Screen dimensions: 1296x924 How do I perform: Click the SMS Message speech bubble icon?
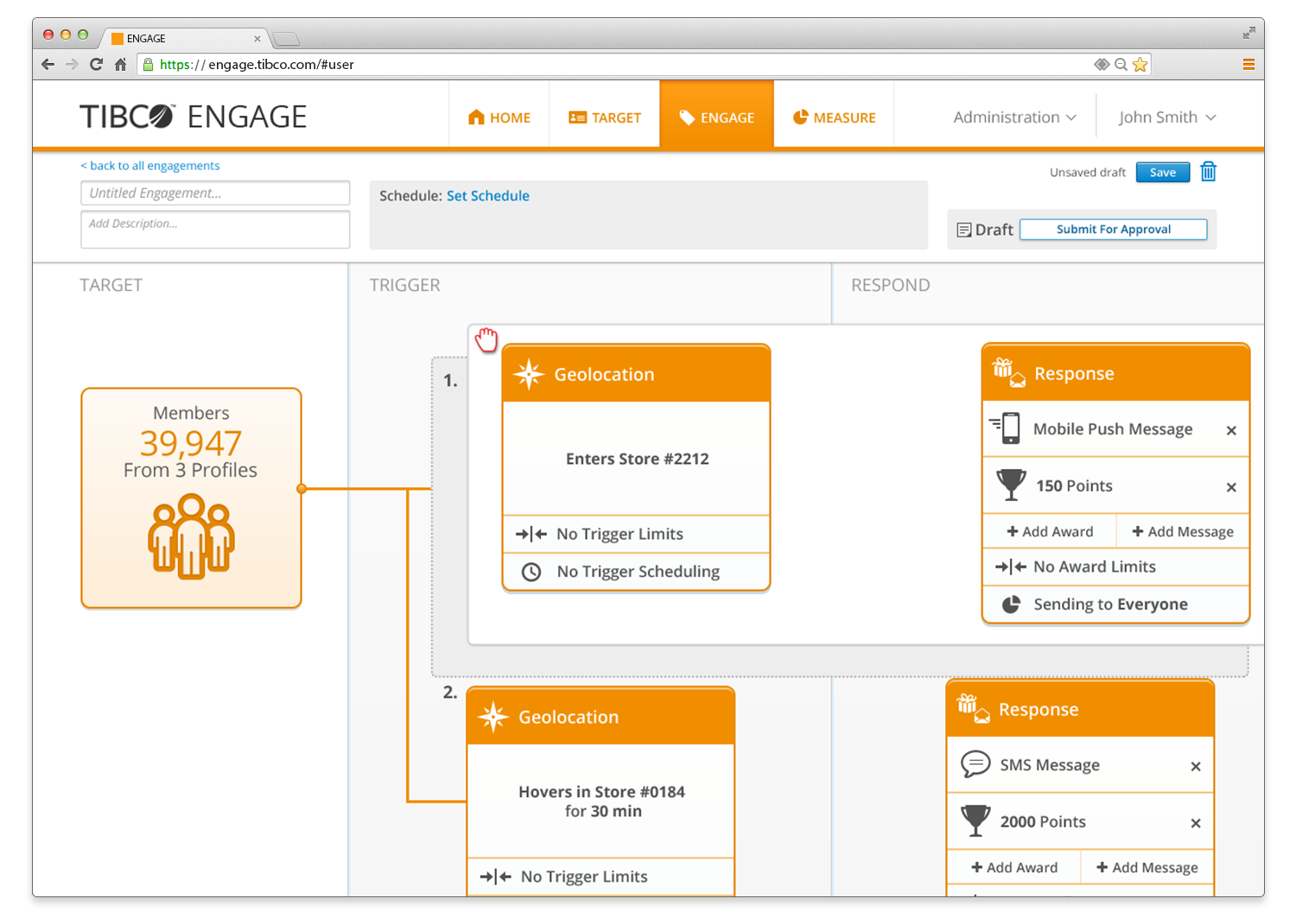tap(975, 764)
